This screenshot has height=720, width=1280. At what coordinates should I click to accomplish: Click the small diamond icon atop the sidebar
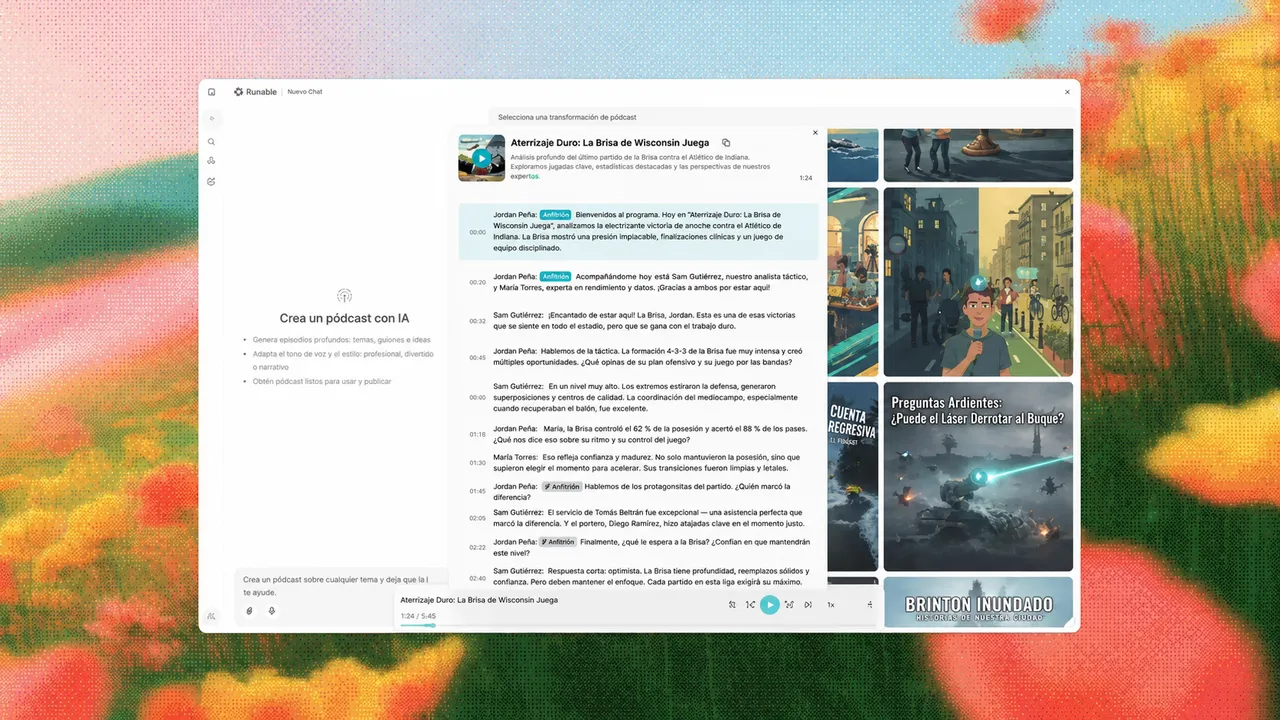click(x=211, y=119)
